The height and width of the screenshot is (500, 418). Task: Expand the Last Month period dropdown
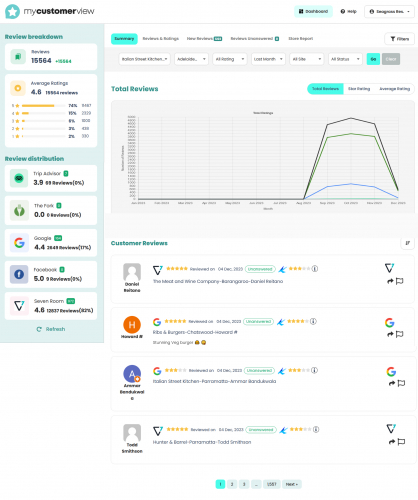268,59
